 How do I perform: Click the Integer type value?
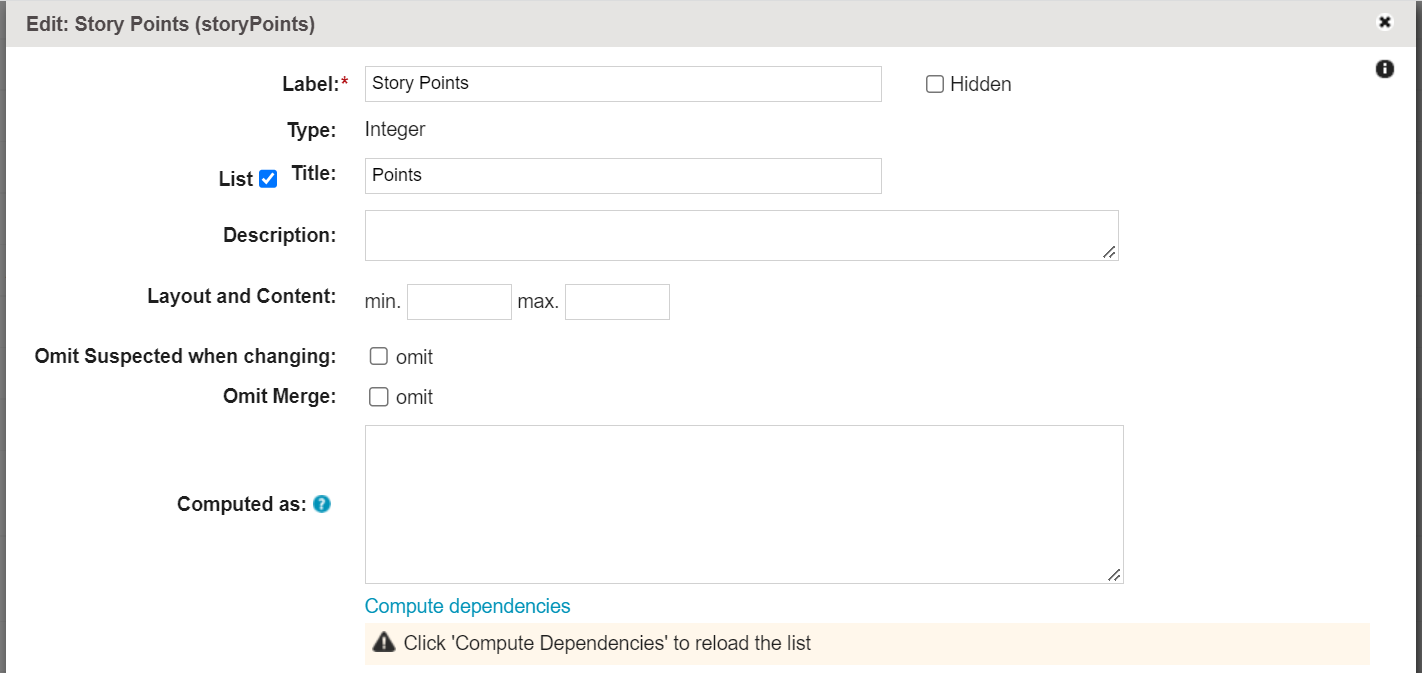395,129
